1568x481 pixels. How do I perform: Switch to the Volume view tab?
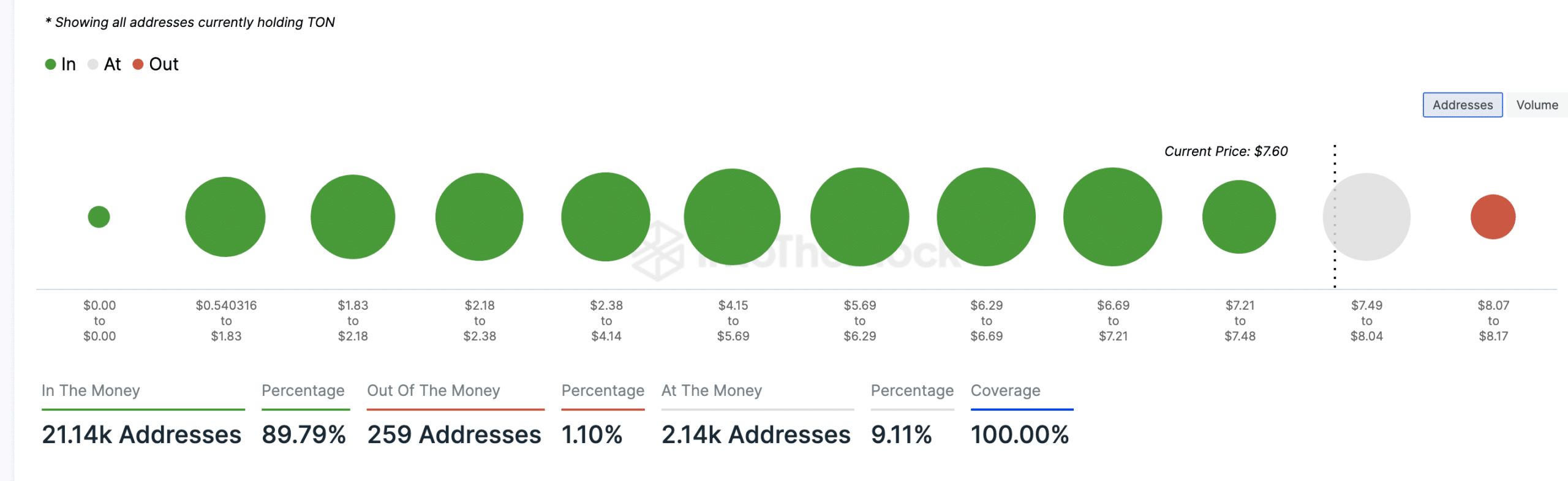1537,105
